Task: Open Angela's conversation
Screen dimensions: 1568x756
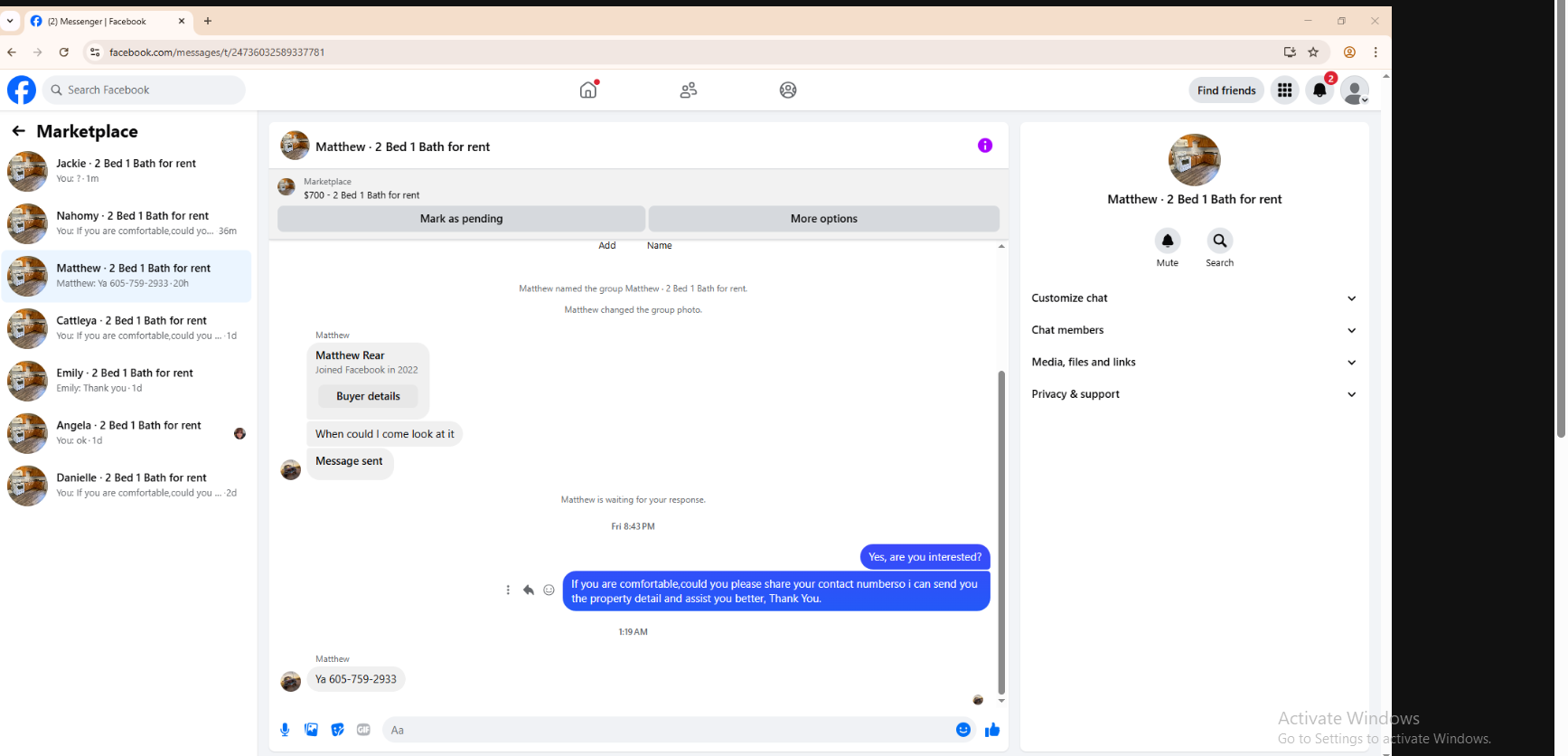Action: (x=127, y=433)
